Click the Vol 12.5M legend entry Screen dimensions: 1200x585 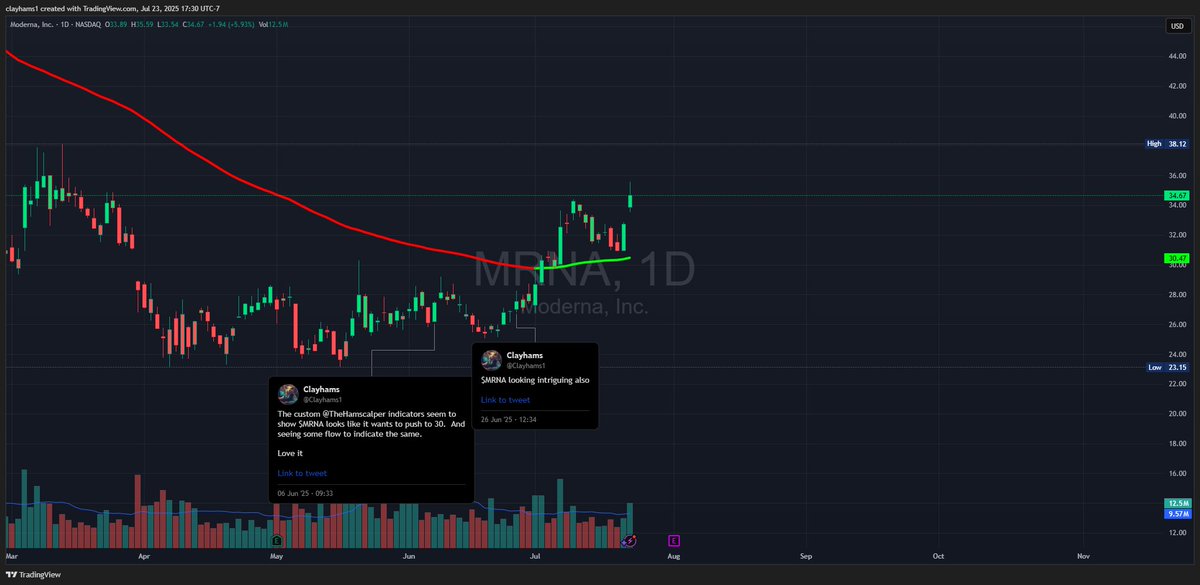(273, 26)
